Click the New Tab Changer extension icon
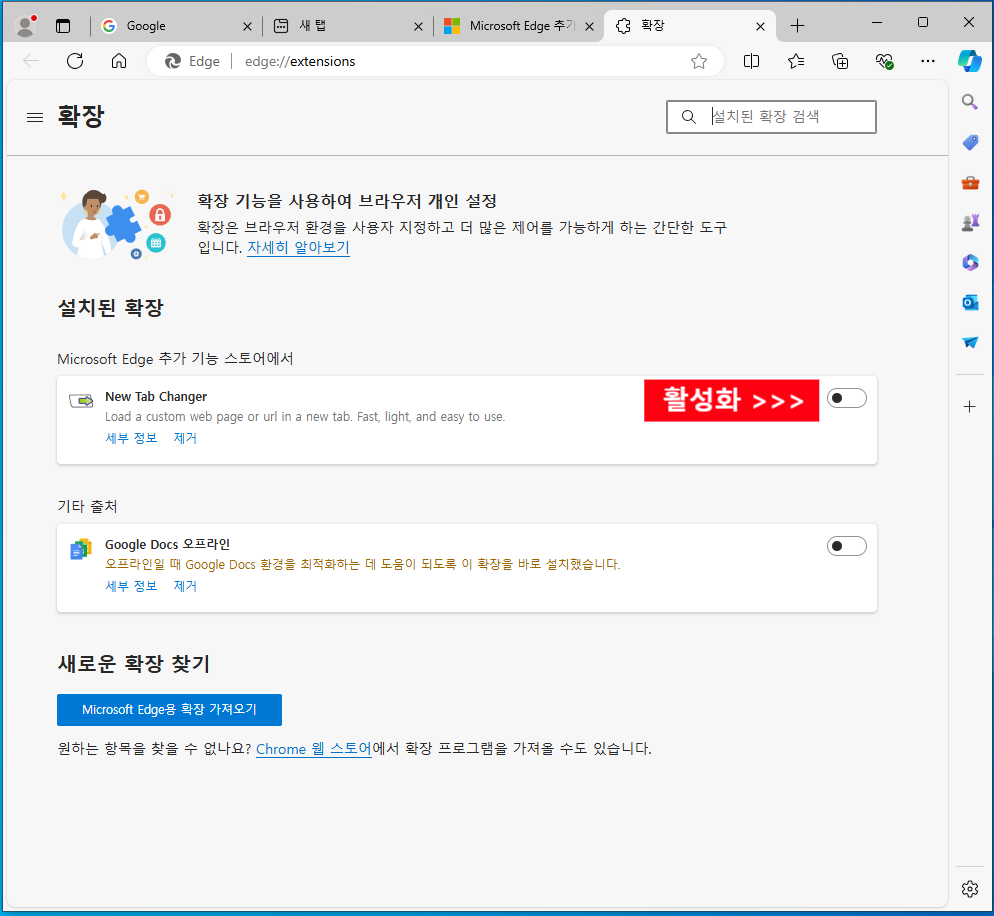Screen dimensions: 994x916 tap(81, 401)
